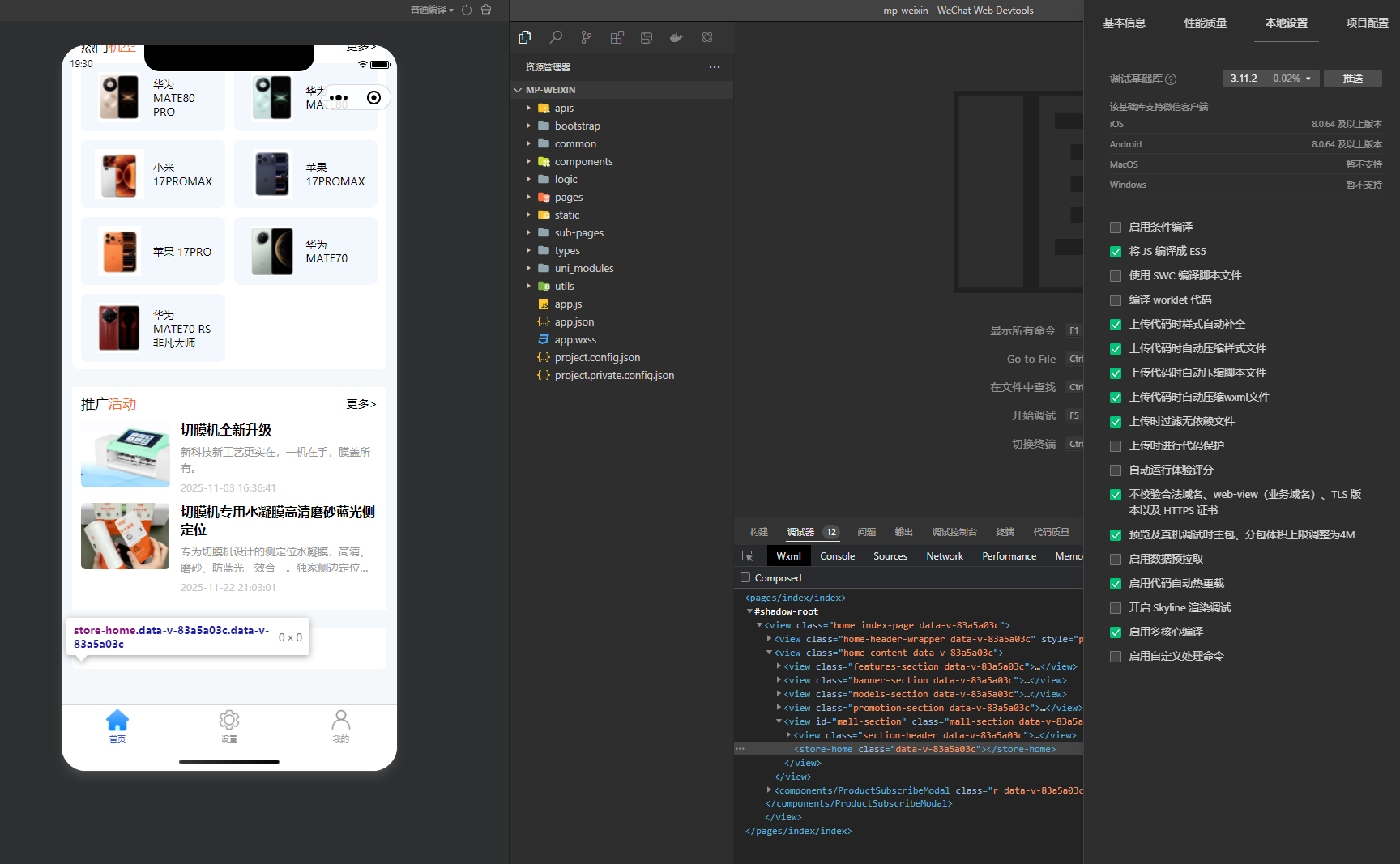Open project.private.config.json file
The width and height of the screenshot is (1400, 864).
click(614, 376)
